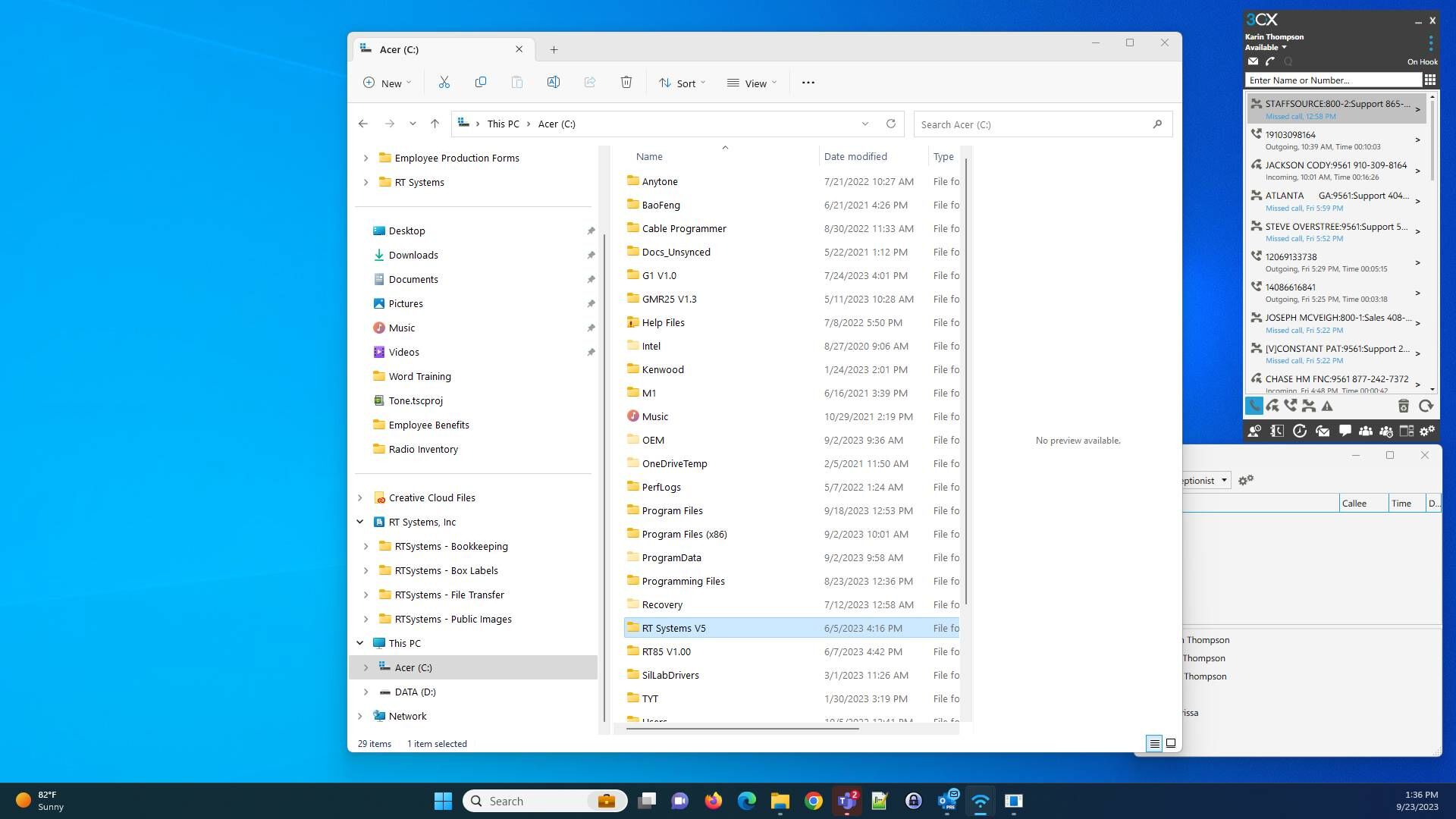Sort files by the Type column

944,156
